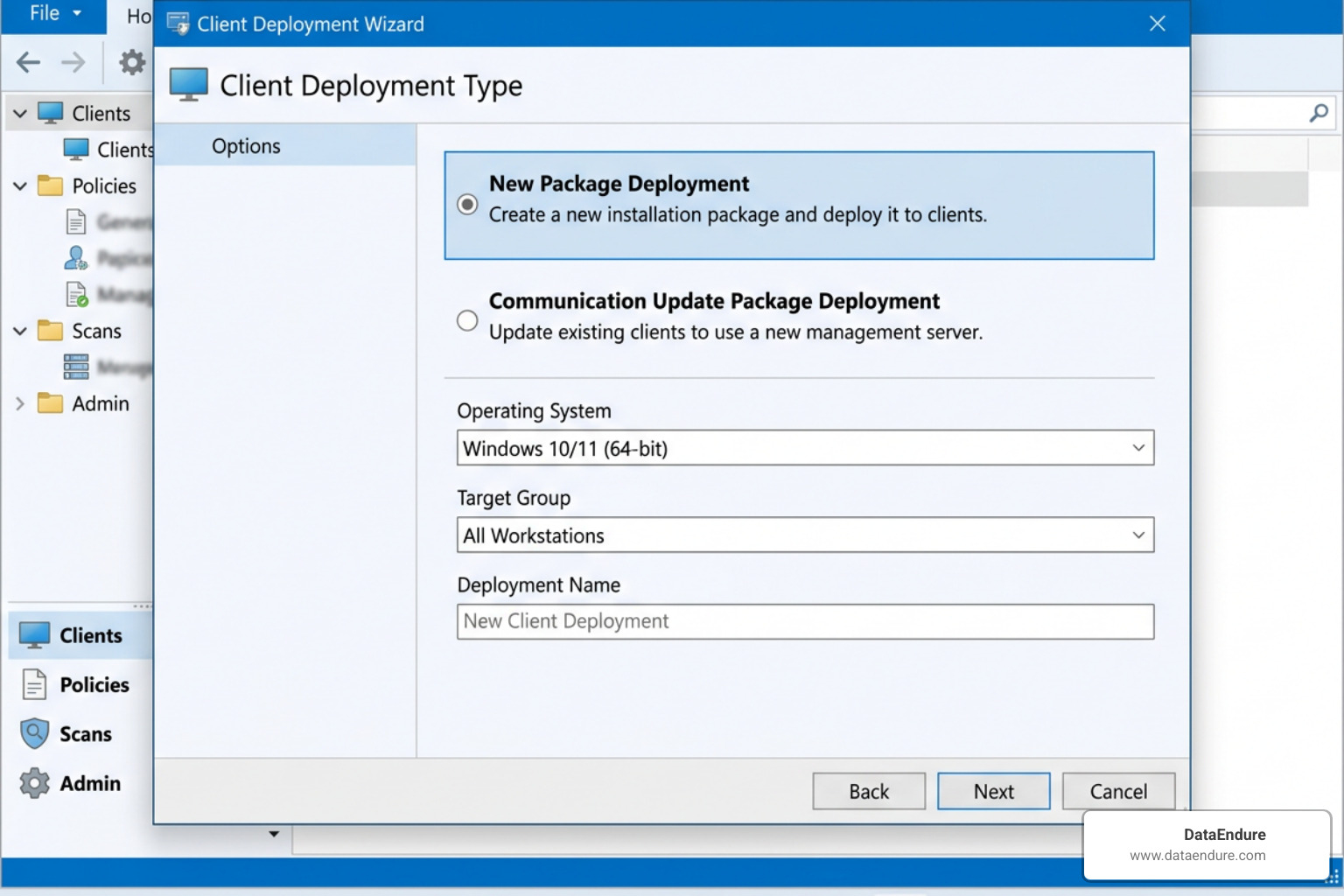This screenshot has width=1344, height=896.
Task: Click the Next button
Action: click(x=994, y=791)
